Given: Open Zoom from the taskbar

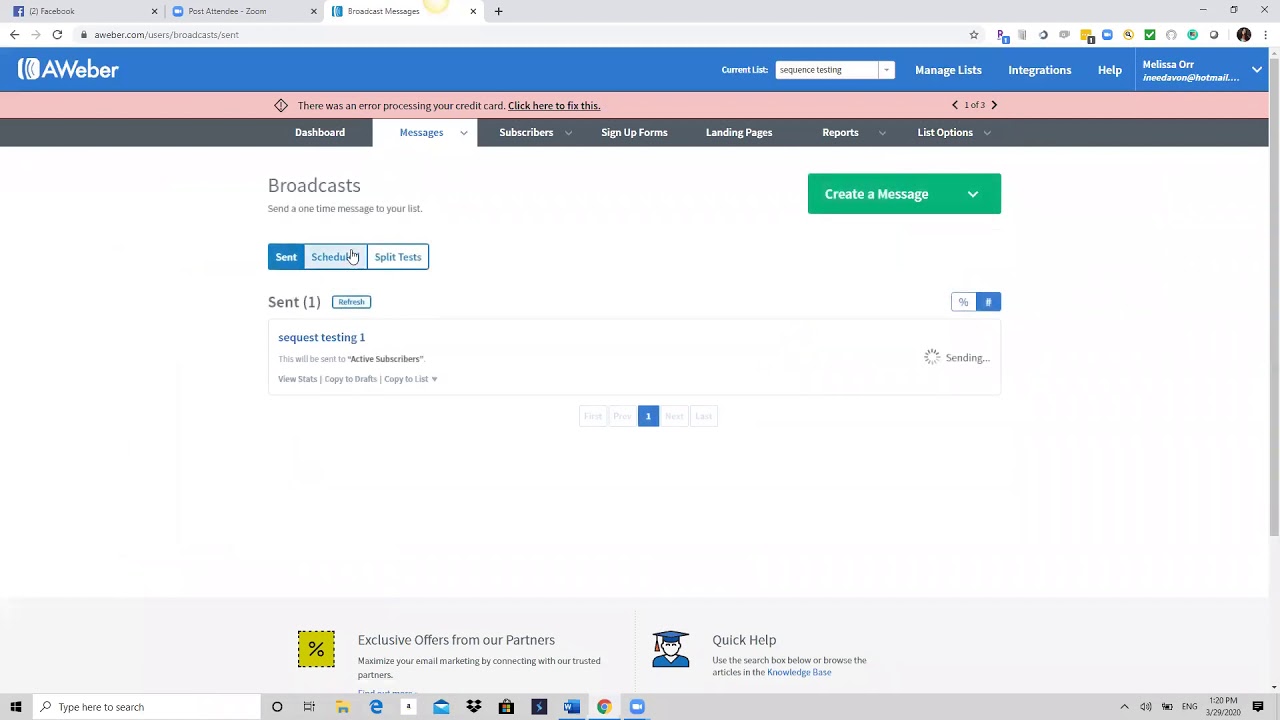Looking at the screenshot, I should tap(637, 707).
